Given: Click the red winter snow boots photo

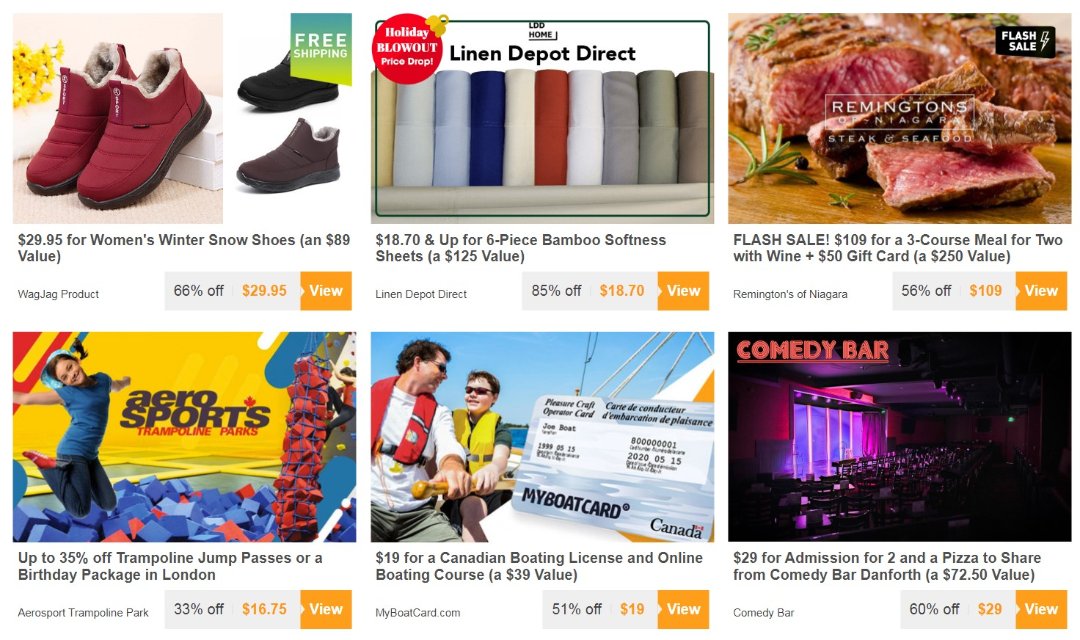Looking at the screenshot, I should click(x=118, y=118).
